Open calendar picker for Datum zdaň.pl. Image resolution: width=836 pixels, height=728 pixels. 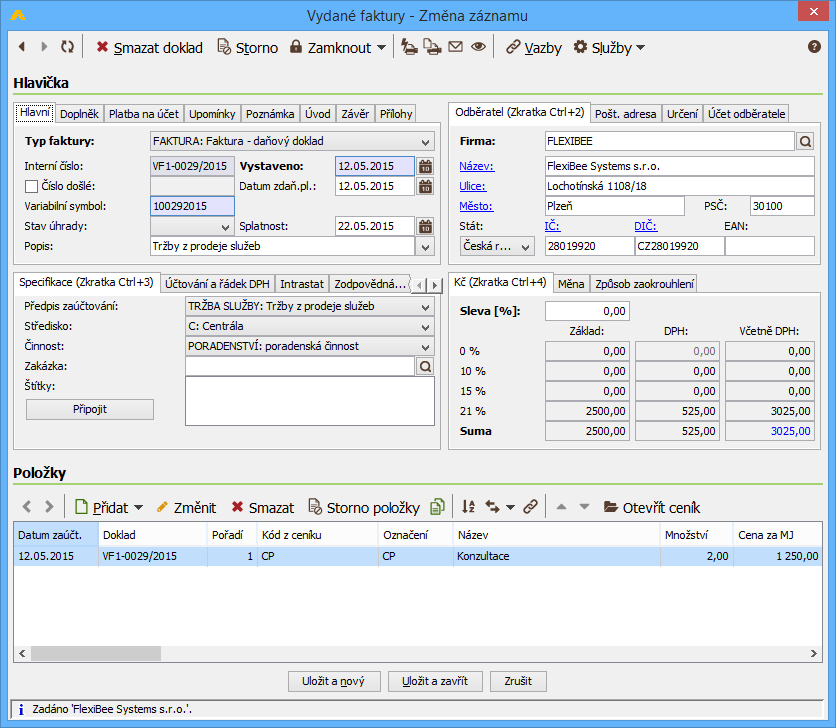pos(425,186)
